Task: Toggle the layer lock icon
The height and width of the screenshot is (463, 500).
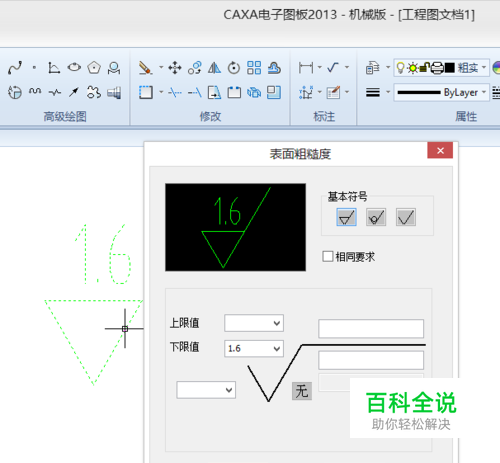Action: coord(424,68)
